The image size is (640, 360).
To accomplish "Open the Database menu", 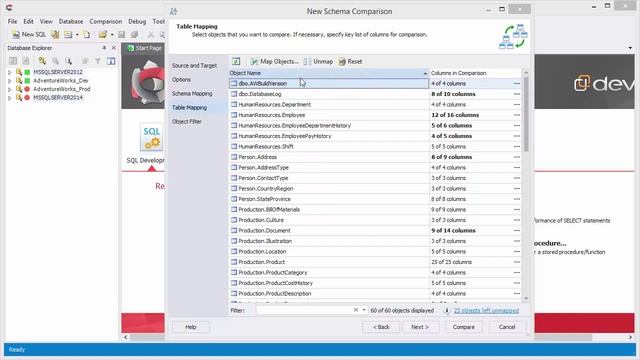I will click(71, 21).
